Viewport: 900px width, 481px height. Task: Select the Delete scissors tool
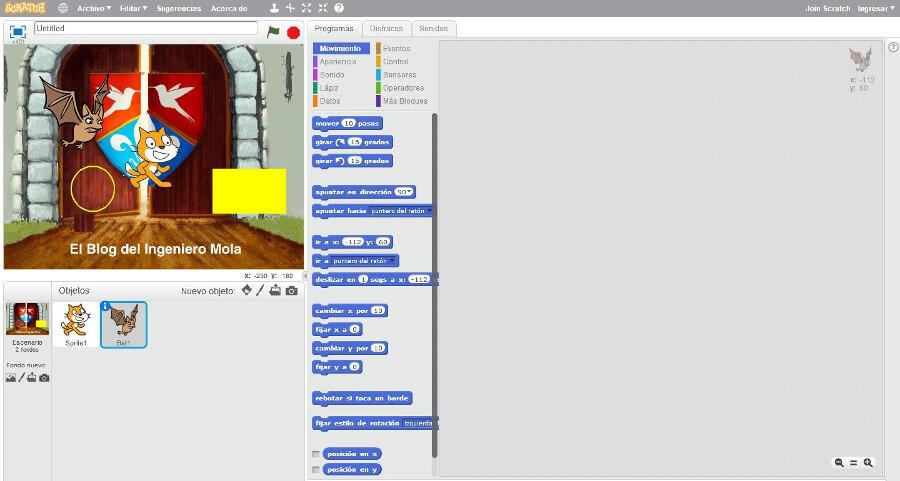click(290, 8)
